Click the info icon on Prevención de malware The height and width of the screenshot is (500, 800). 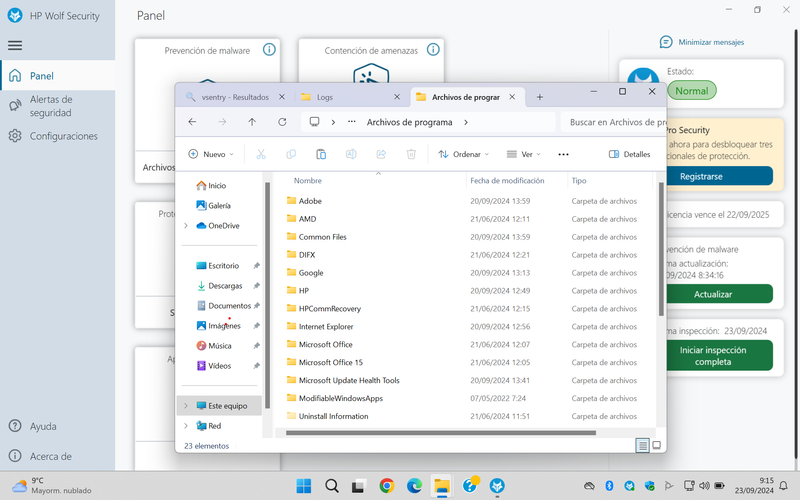click(268, 50)
